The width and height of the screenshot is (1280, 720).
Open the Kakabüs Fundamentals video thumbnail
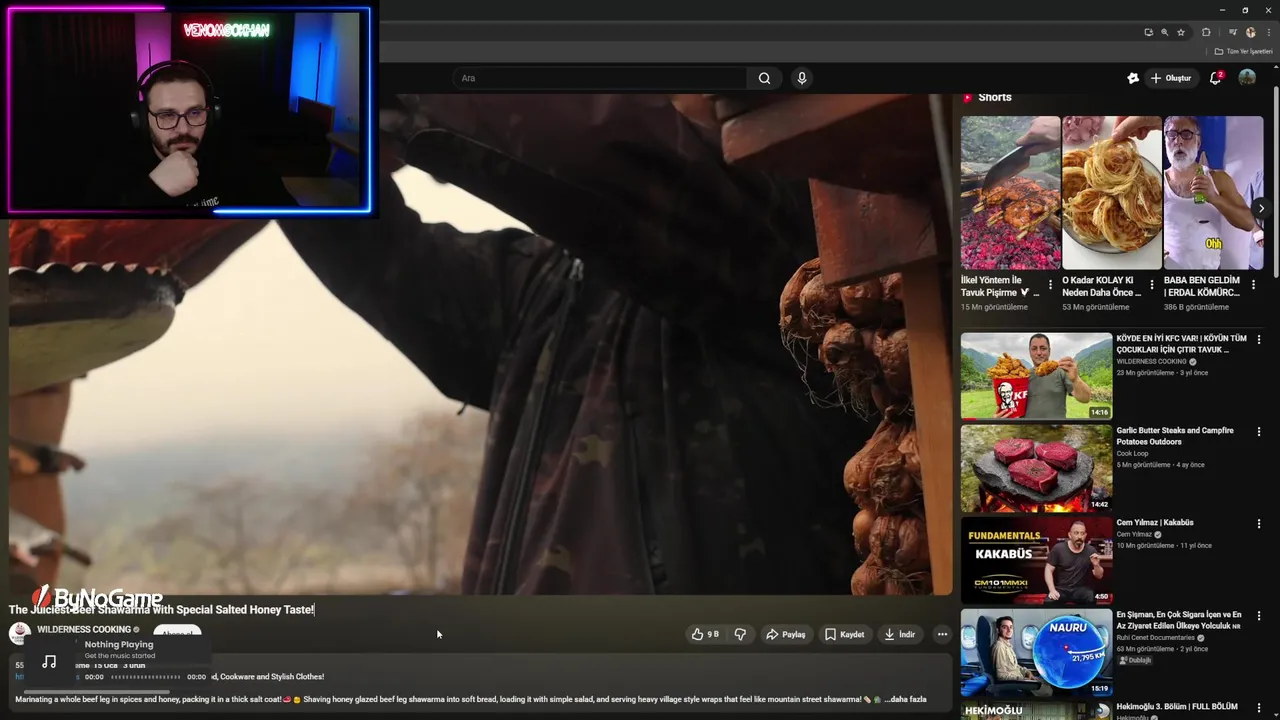1036,560
